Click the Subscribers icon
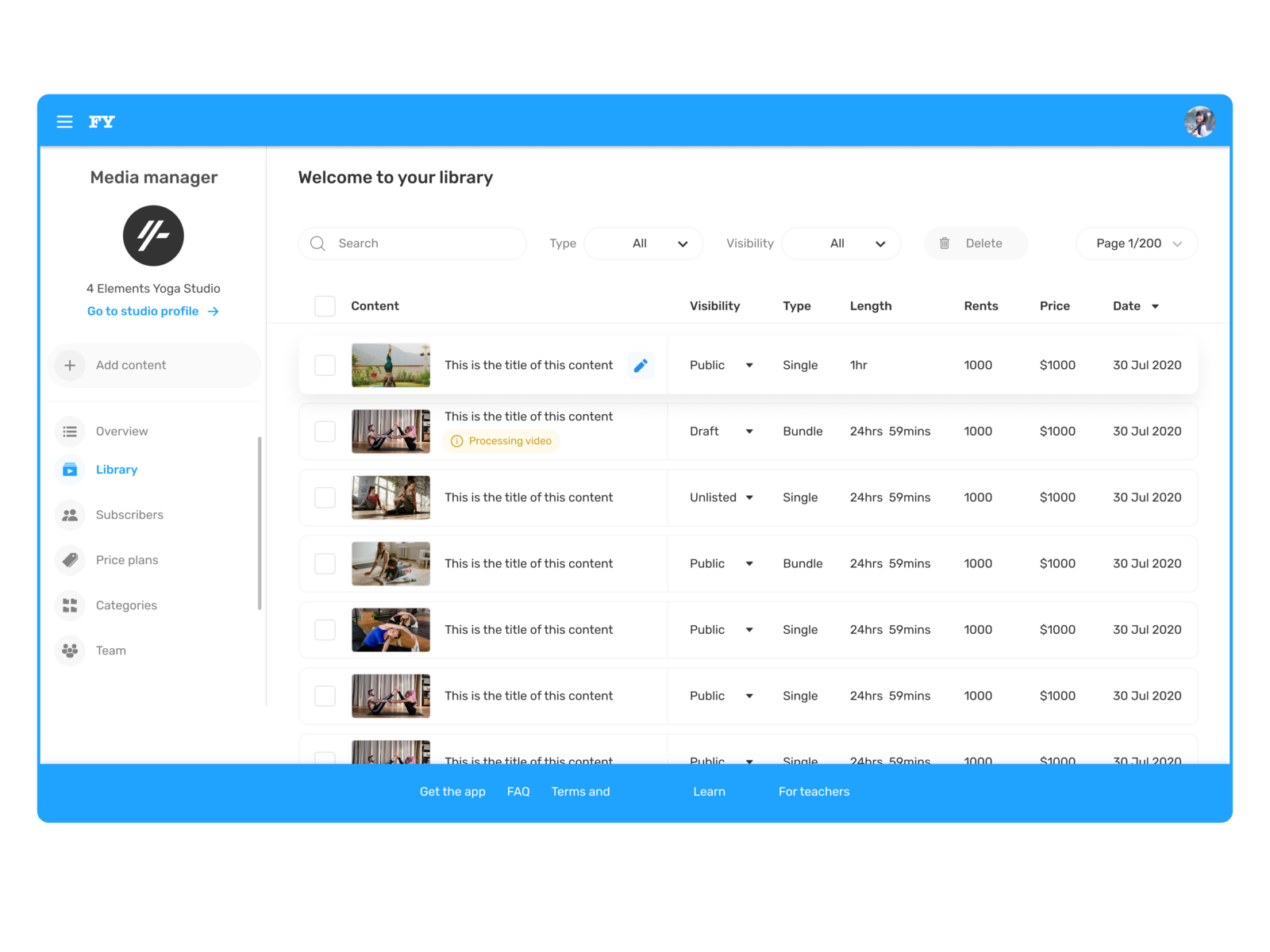This screenshot has height=952, width=1270. 70,515
